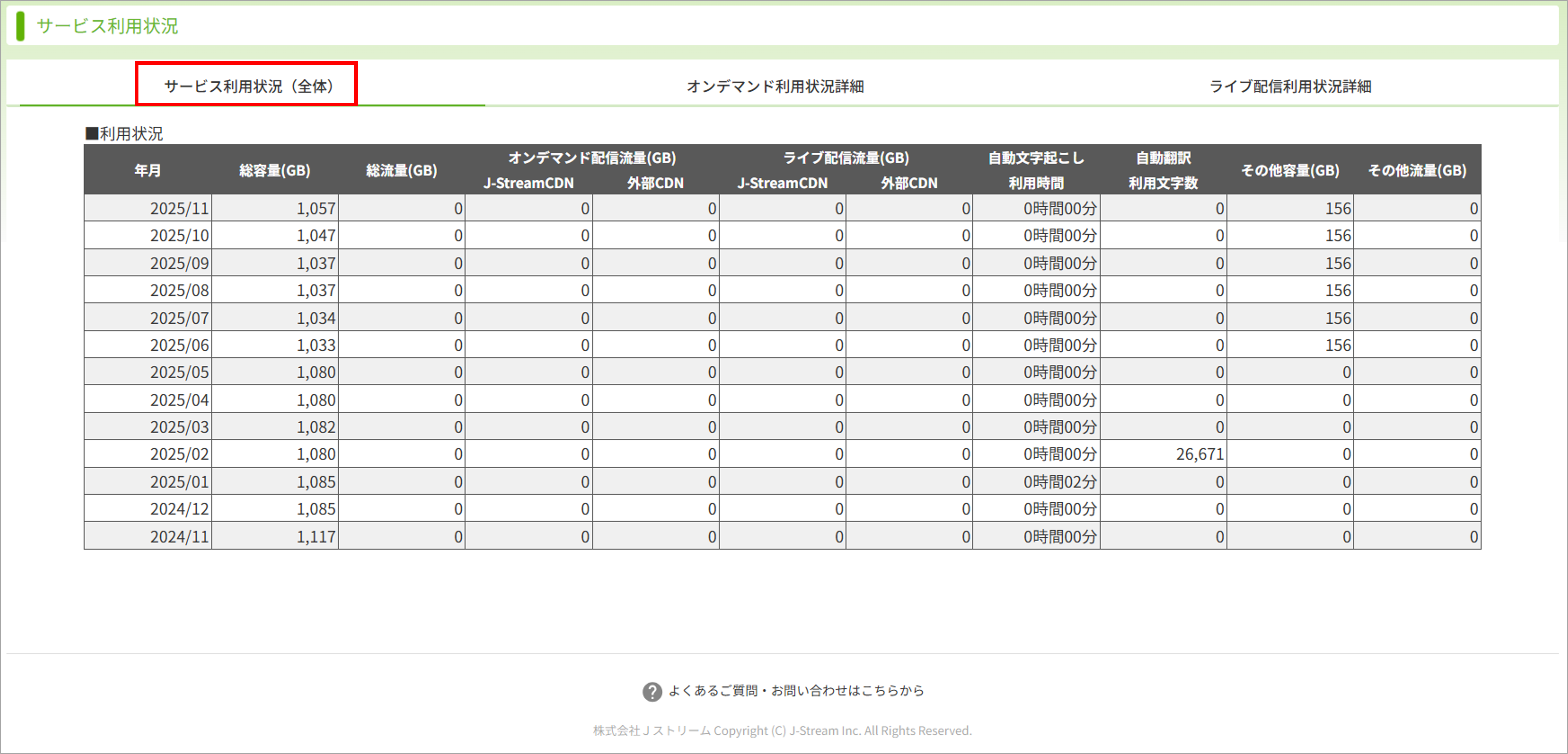Click the 0時間02分 transcription time cell

(x=1036, y=481)
